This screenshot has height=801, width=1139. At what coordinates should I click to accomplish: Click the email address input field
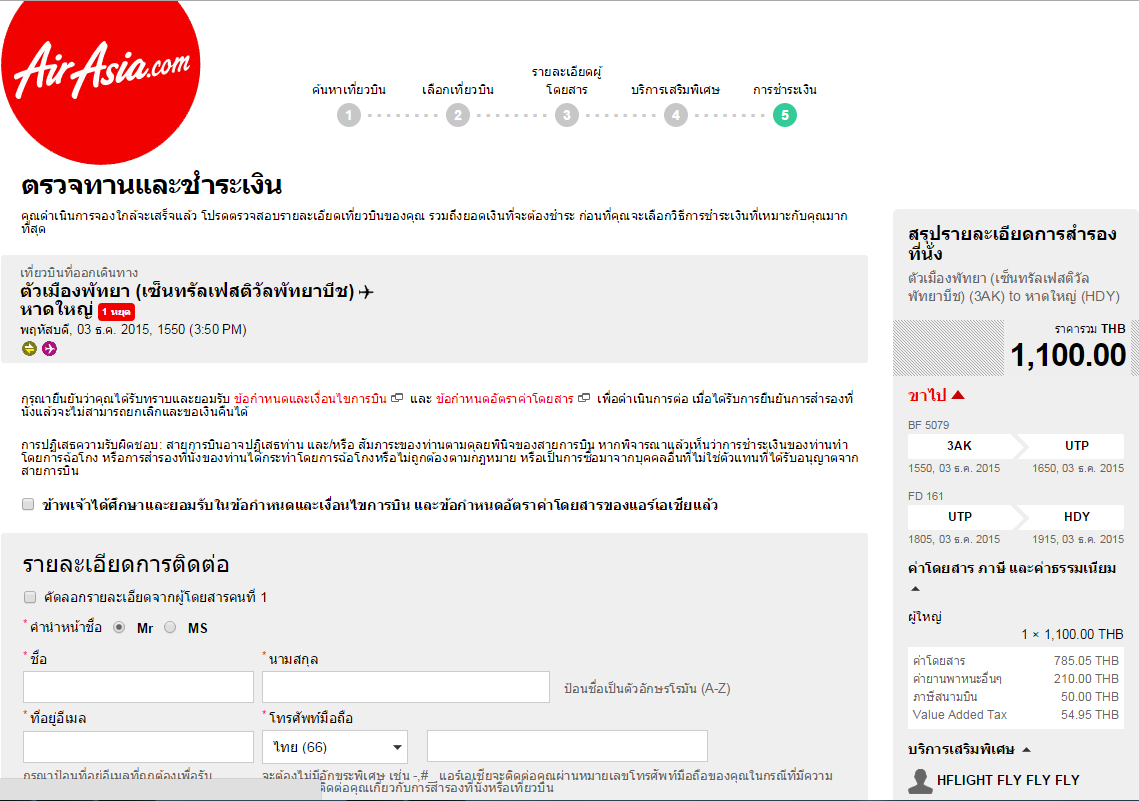pos(138,747)
